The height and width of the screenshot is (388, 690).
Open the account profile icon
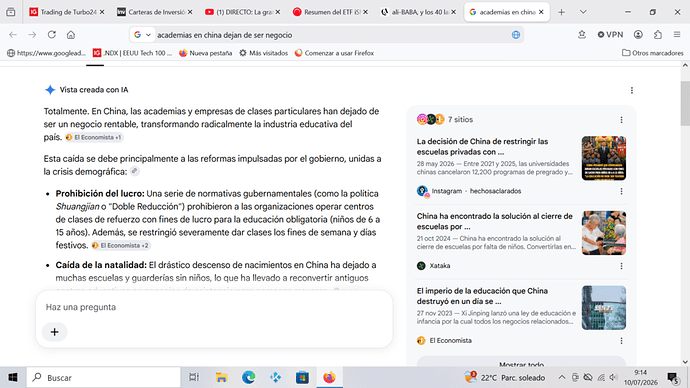pos(638,35)
